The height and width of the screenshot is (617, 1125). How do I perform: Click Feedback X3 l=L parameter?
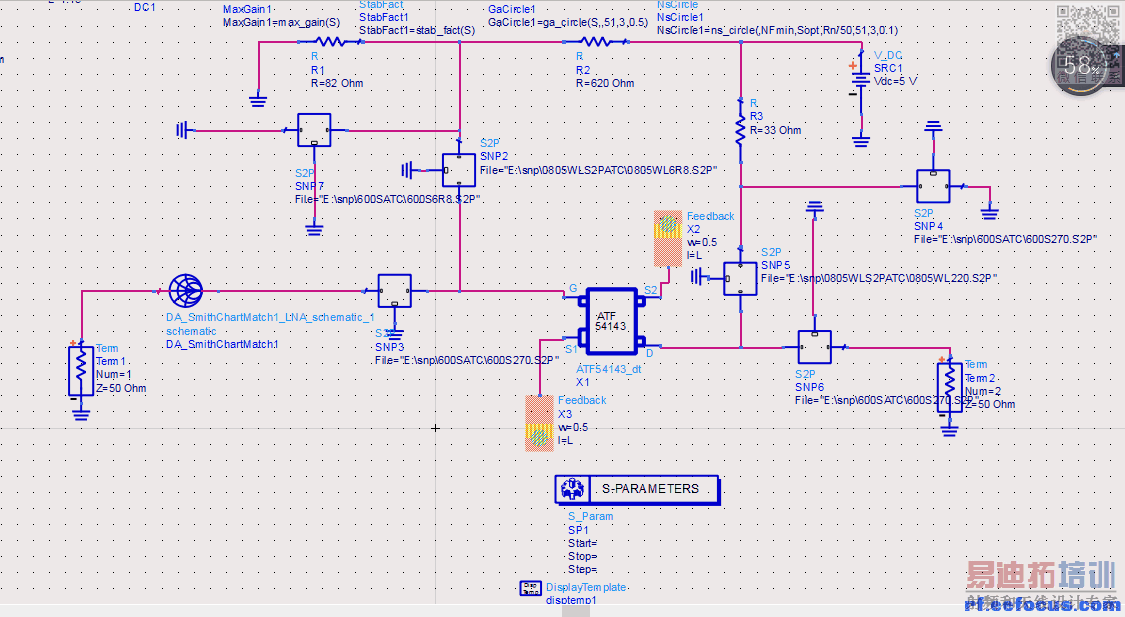point(565,440)
